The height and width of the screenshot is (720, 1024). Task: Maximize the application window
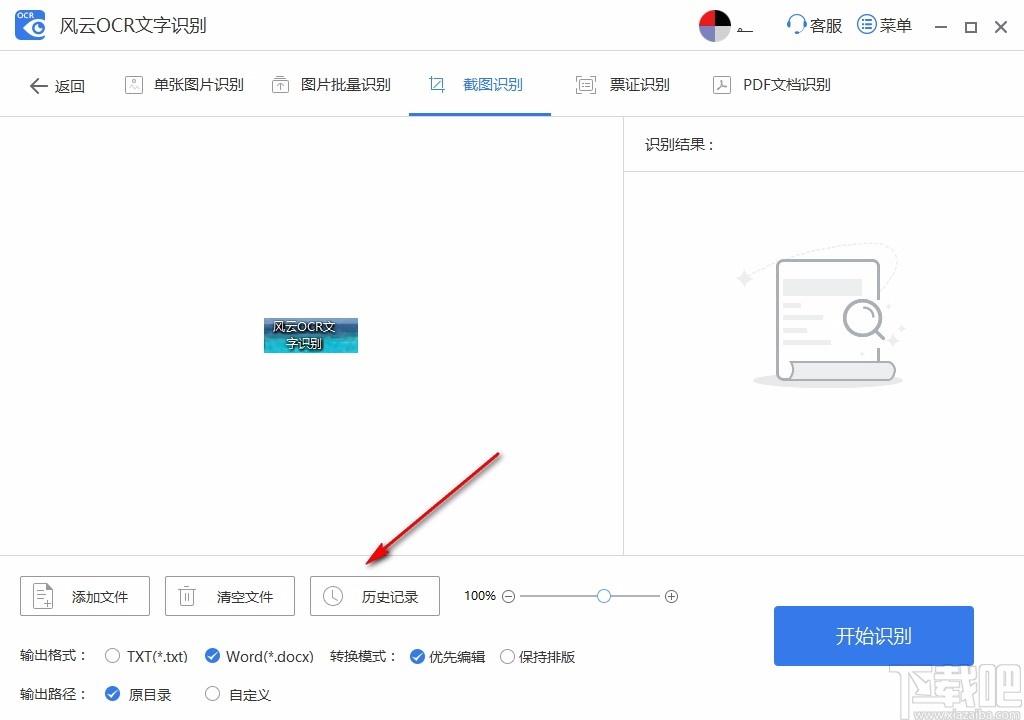click(971, 27)
